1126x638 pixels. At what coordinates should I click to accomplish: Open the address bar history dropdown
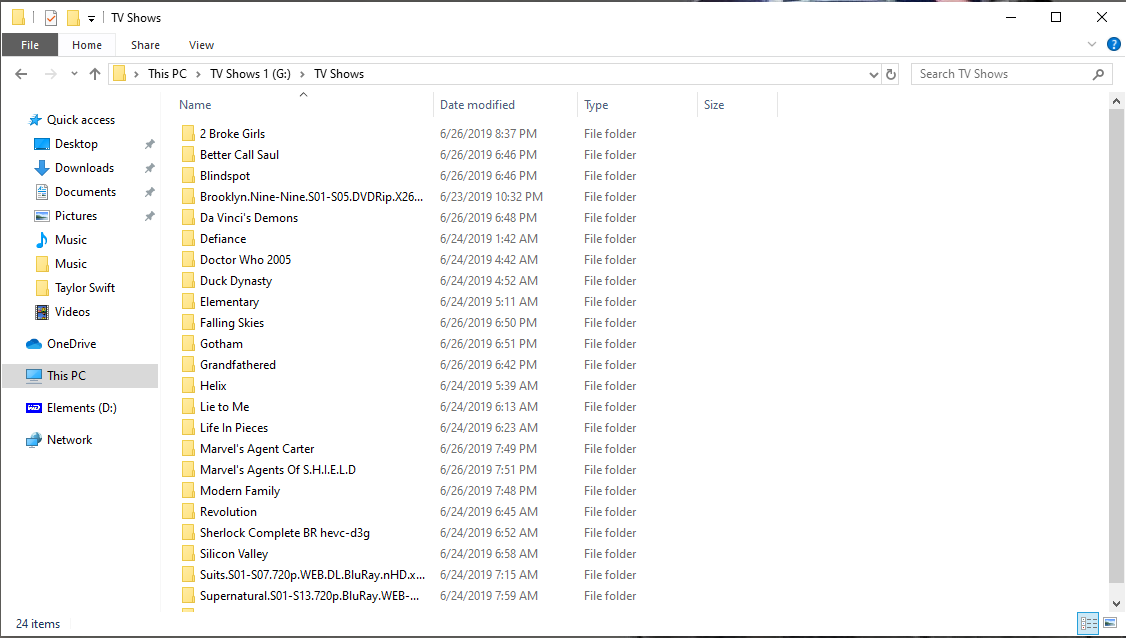873,74
